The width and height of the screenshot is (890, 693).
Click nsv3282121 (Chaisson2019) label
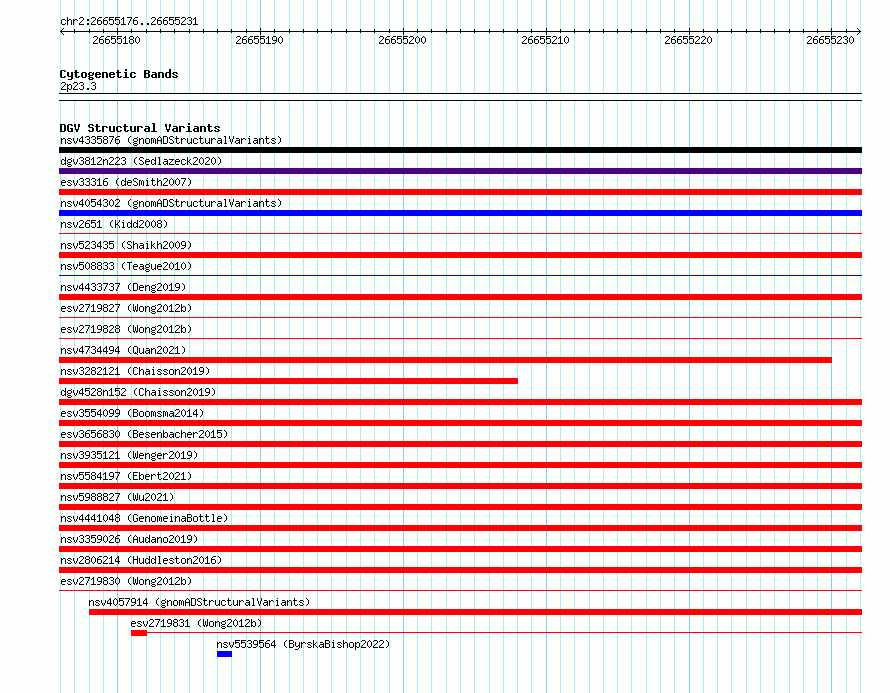135,371
